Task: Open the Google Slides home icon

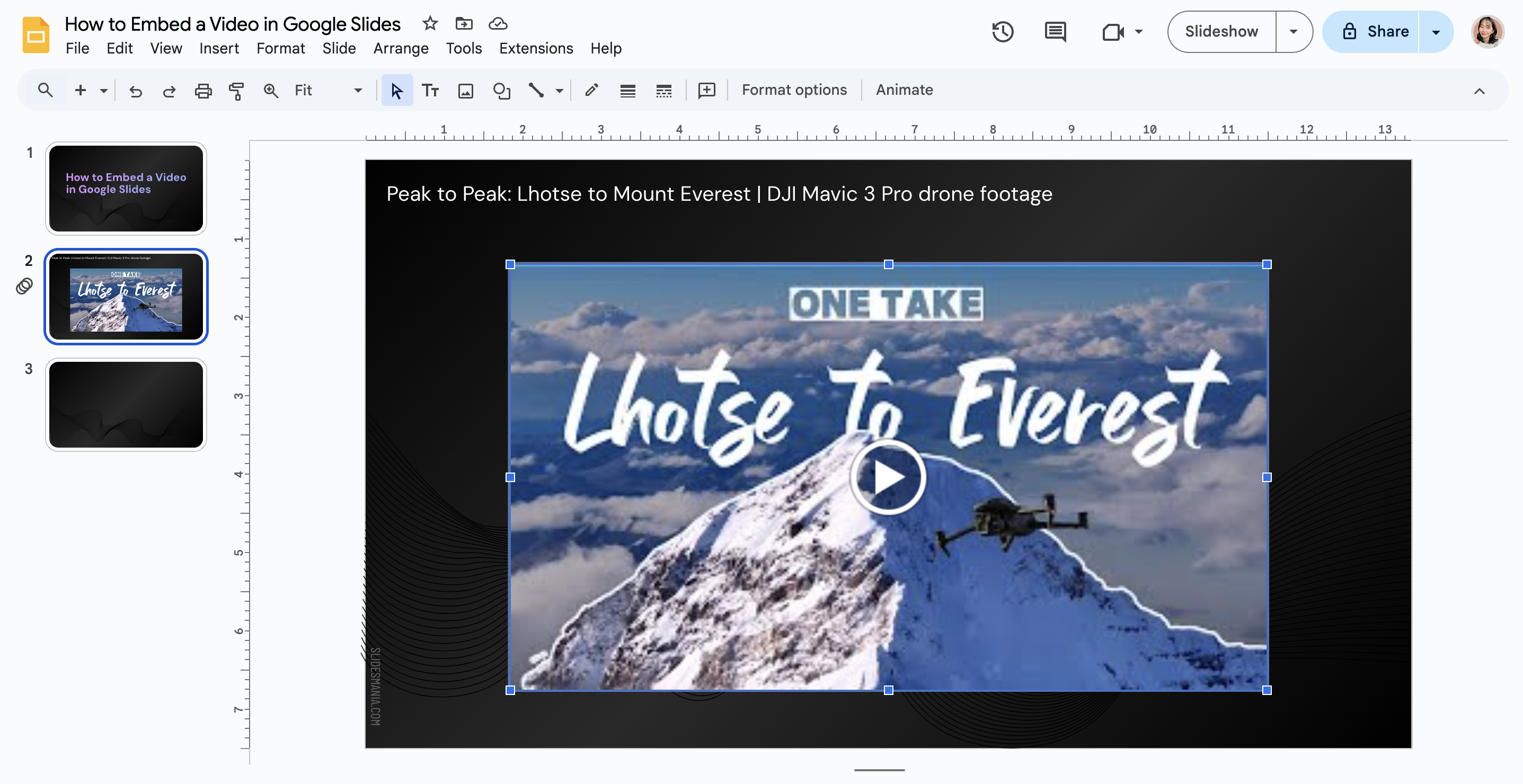Action: click(x=36, y=35)
